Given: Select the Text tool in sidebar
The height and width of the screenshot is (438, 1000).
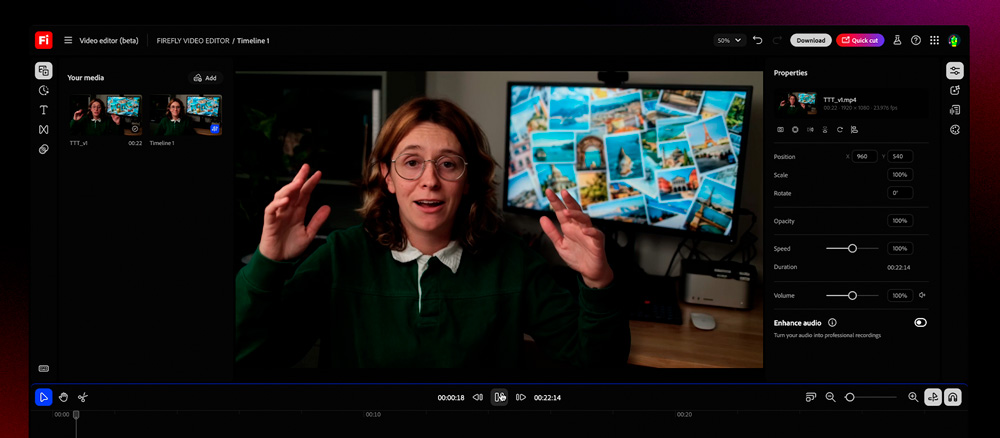Looking at the screenshot, I should (43, 110).
